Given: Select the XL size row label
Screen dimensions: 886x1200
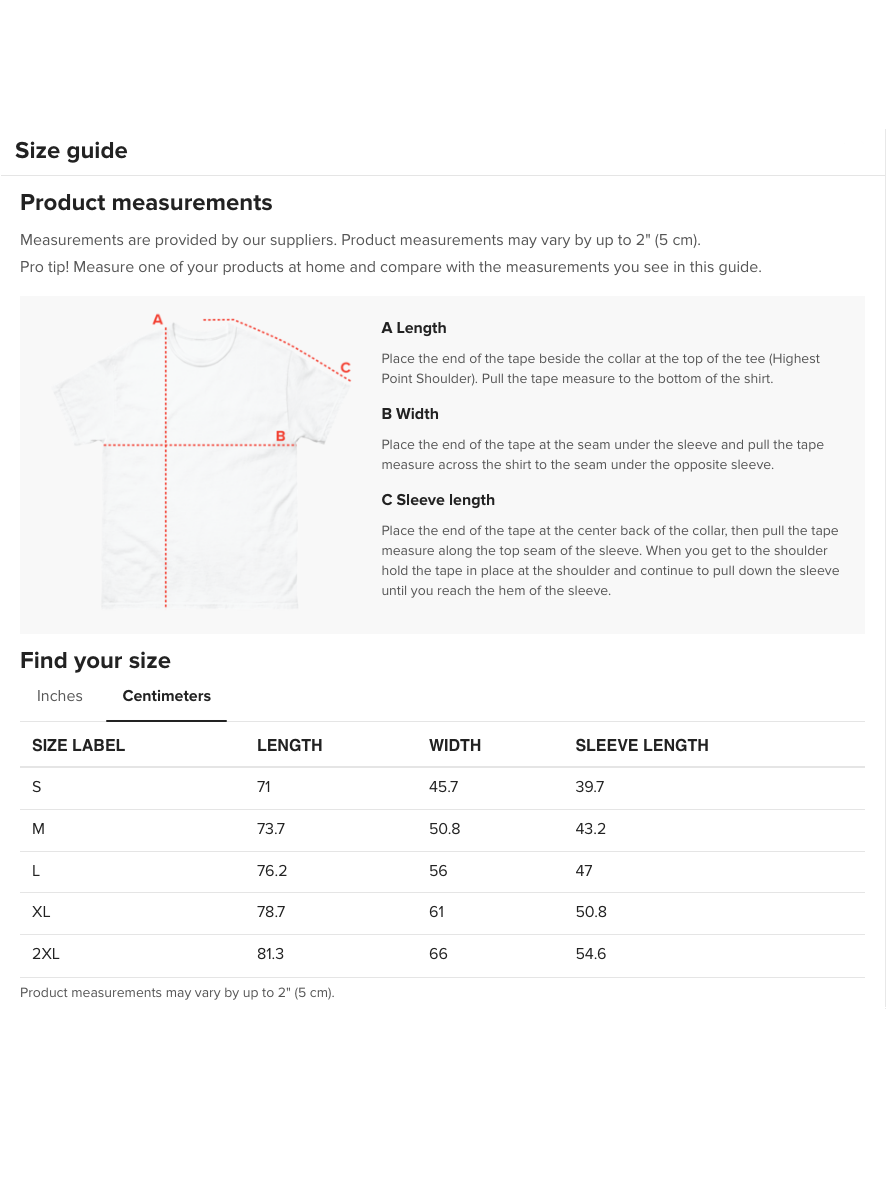Looking at the screenshot, I should pyautogui.click(x=41, y=912).
